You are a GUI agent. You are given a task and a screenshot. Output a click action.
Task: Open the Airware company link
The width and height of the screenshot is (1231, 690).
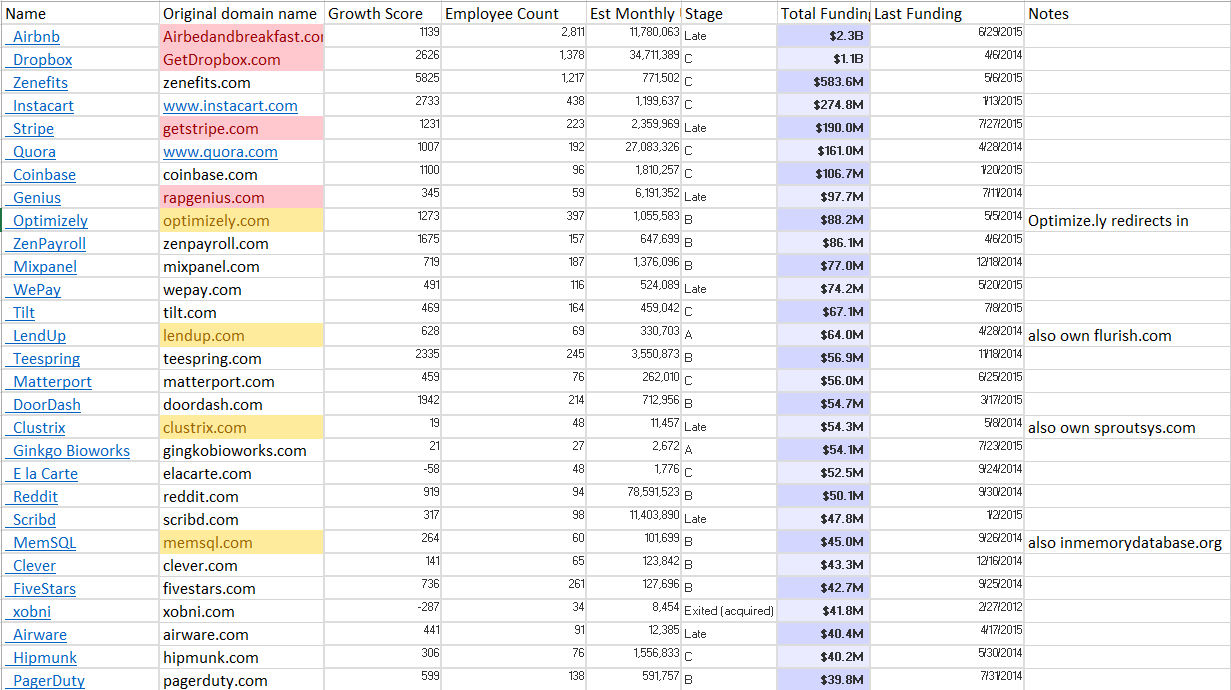tap(40, 635)
